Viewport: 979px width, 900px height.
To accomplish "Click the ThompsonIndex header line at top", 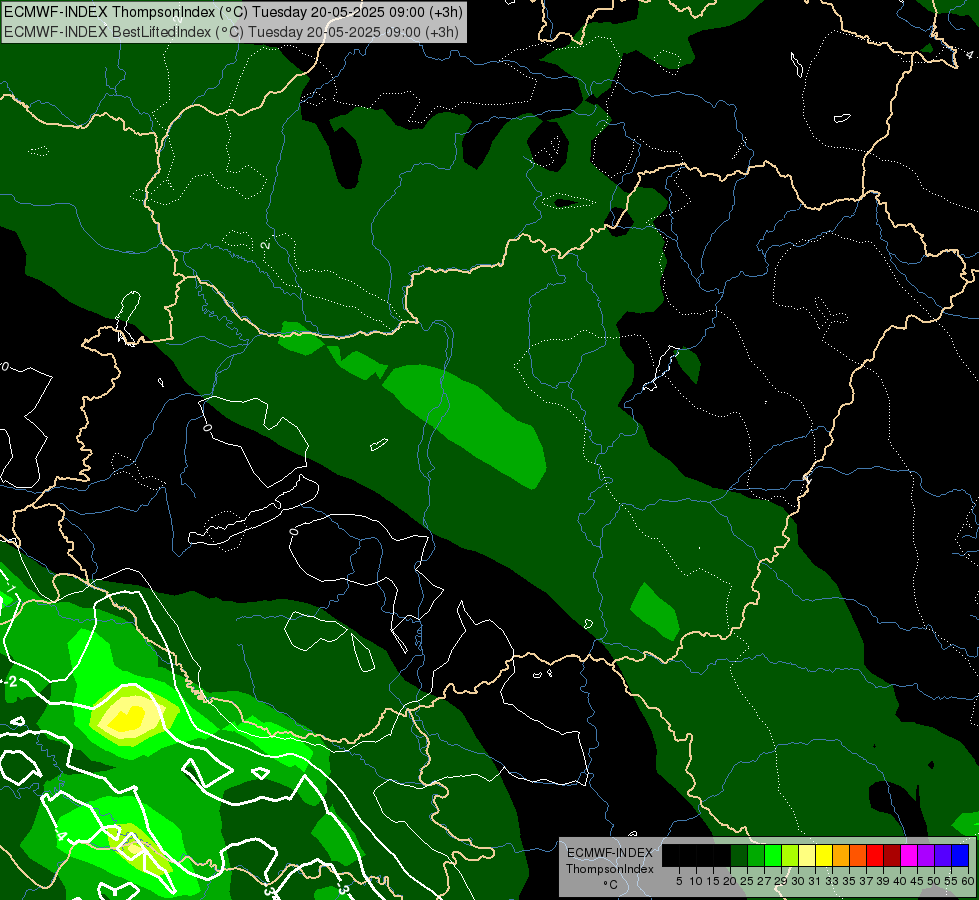I will coord(233,12).
